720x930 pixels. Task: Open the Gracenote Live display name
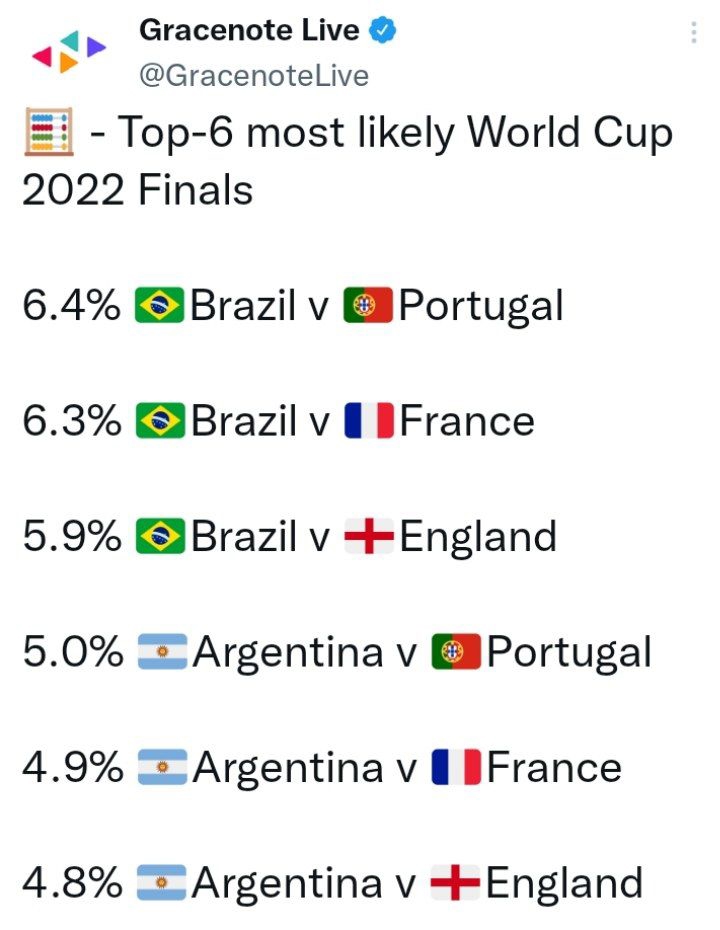249,30
